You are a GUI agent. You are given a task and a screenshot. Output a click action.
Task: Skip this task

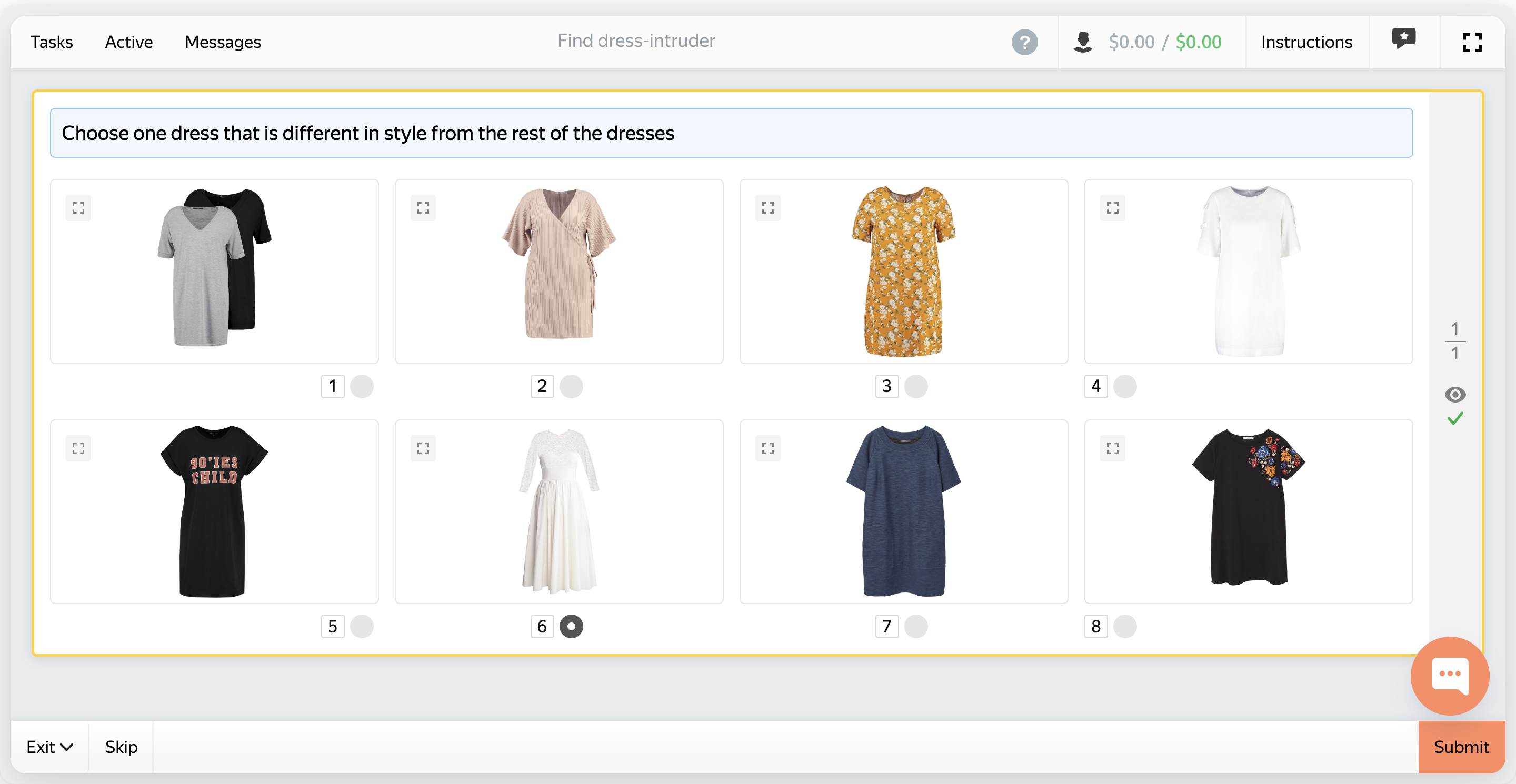pyautogui.click(x=121, y=747)
